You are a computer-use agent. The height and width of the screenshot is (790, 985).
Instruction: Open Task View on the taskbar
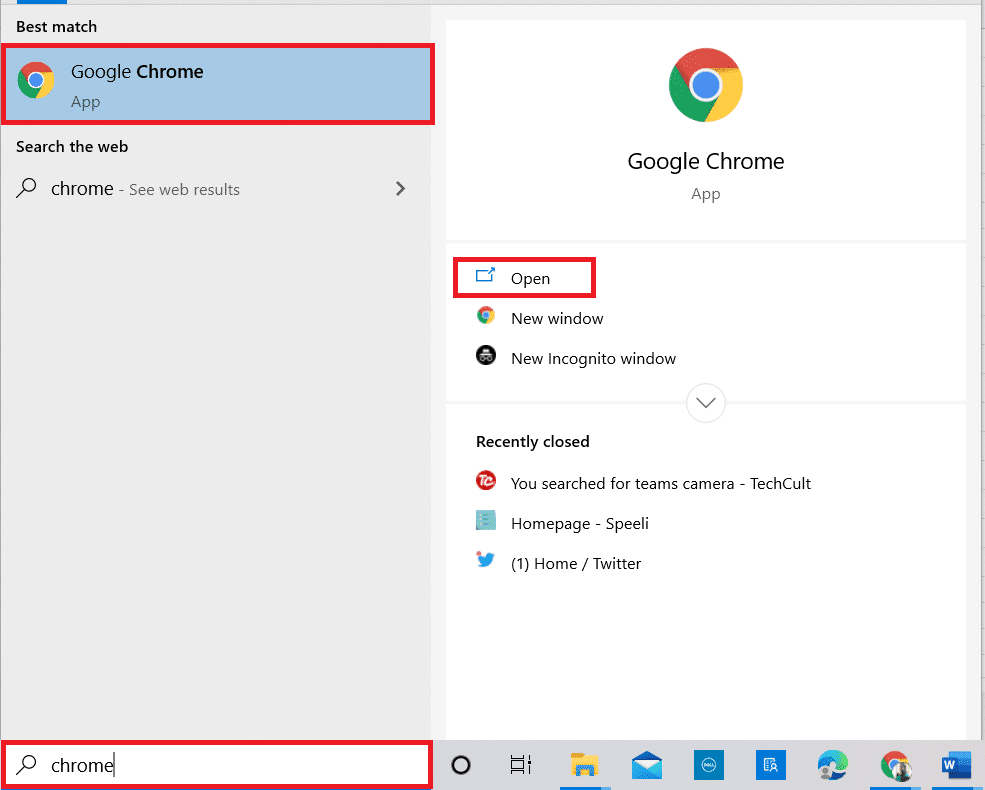coord(520,764)
